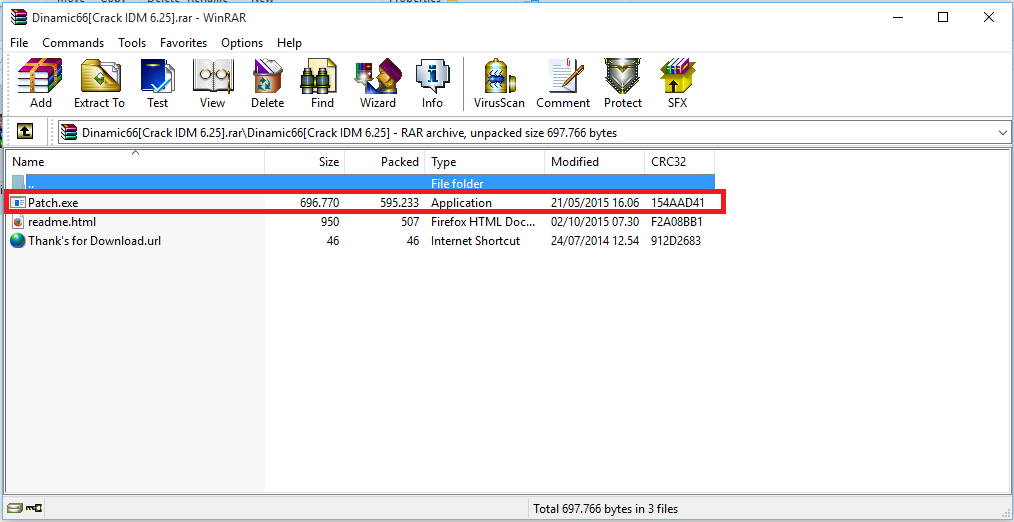The image size is (1014, 522).
Task: Open the File menu
Action: [19, 43]
